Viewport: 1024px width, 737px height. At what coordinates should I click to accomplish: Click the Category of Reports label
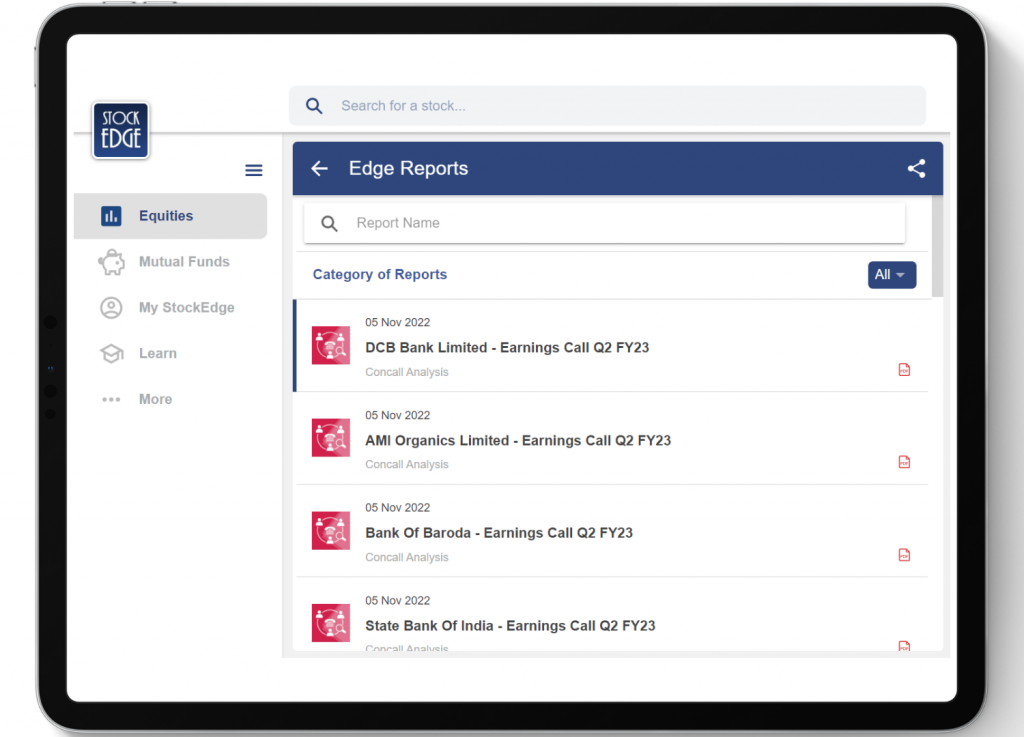click(379, 275)
